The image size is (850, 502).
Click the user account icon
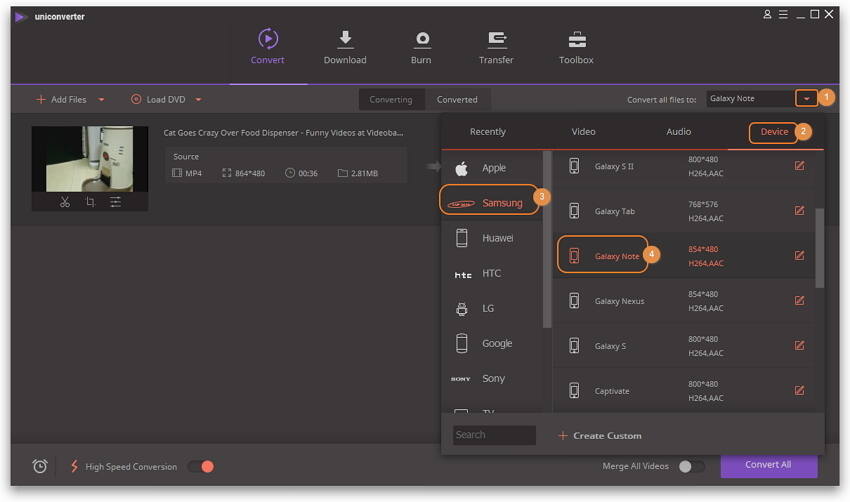[767, 15]
